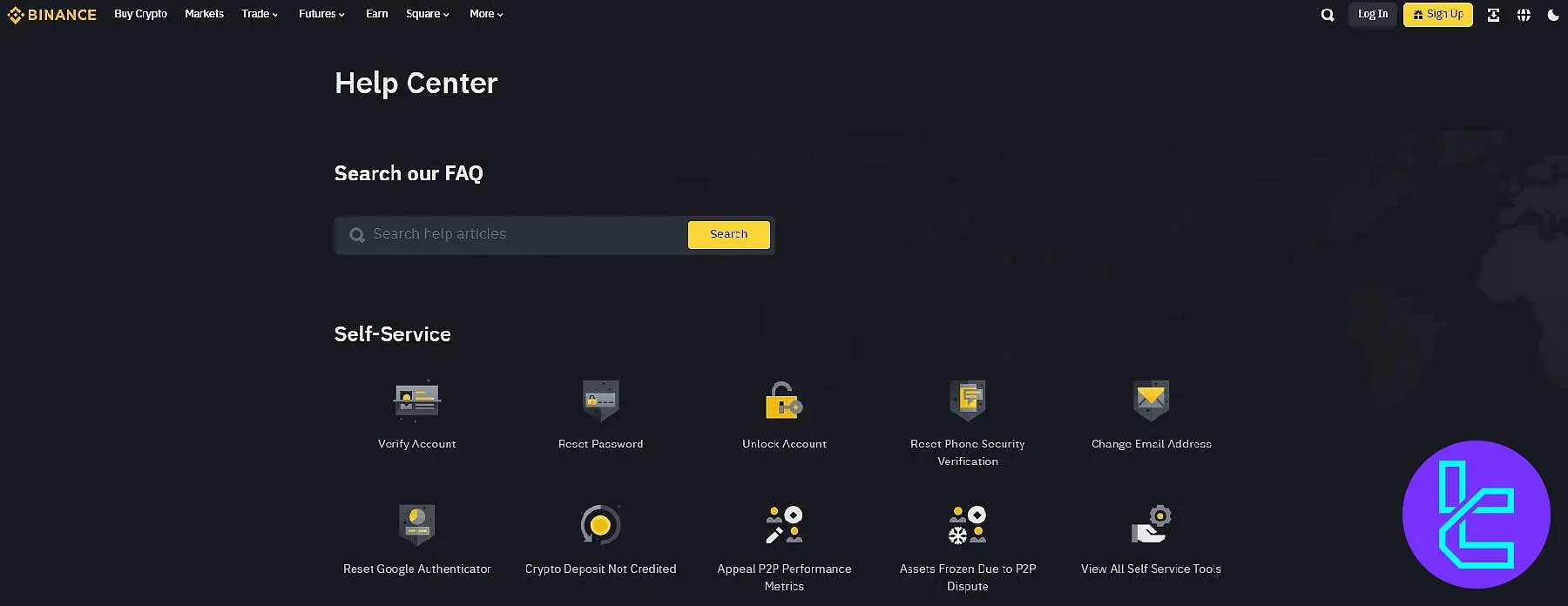This screenshot has height=606, width=1568.
Task: Open View All Self Service Tools icon
Action: [x=1151, y=525]
